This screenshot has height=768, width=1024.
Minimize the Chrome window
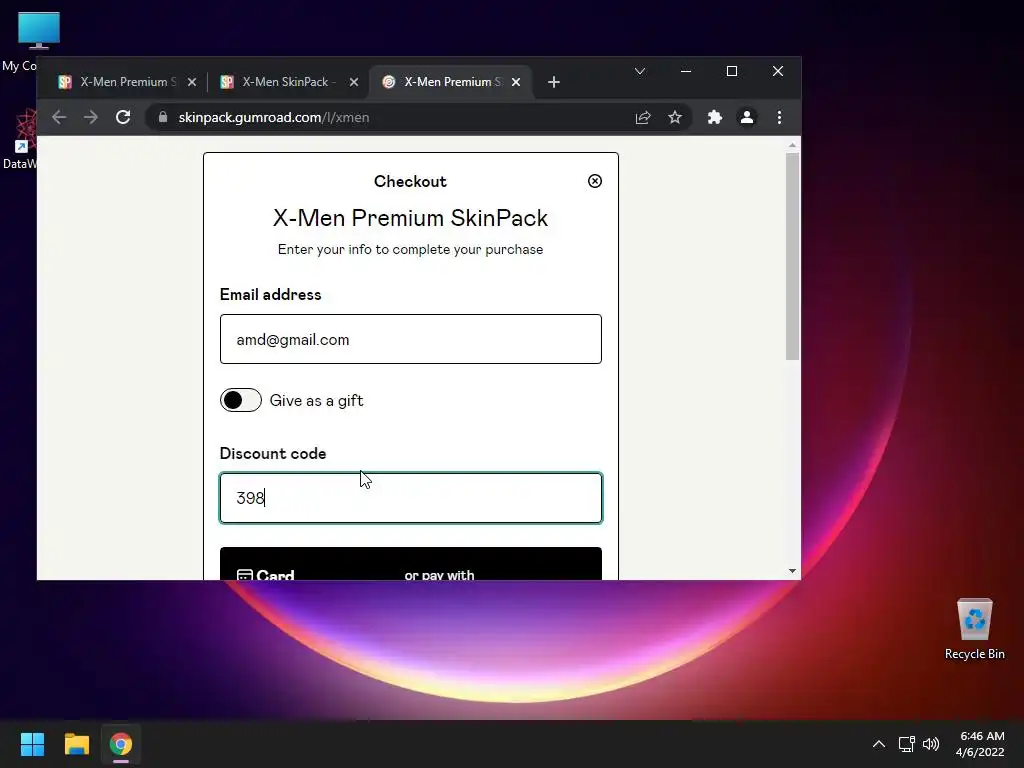pos(686,71)
